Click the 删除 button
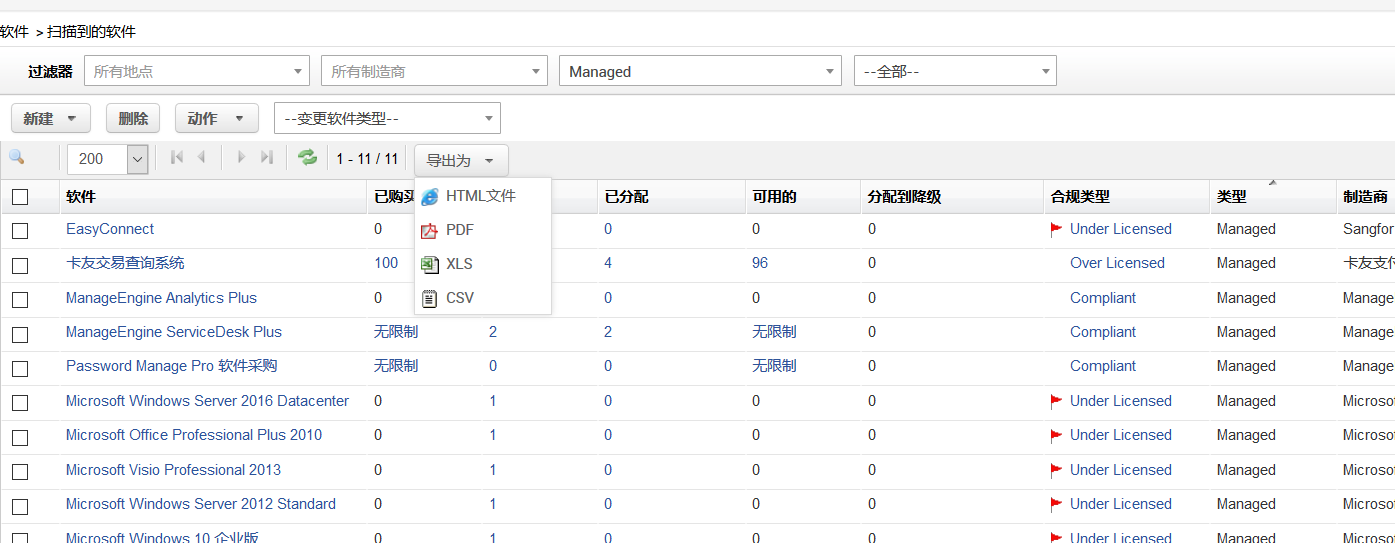1395x543 pixels. (x=133, y=118)
